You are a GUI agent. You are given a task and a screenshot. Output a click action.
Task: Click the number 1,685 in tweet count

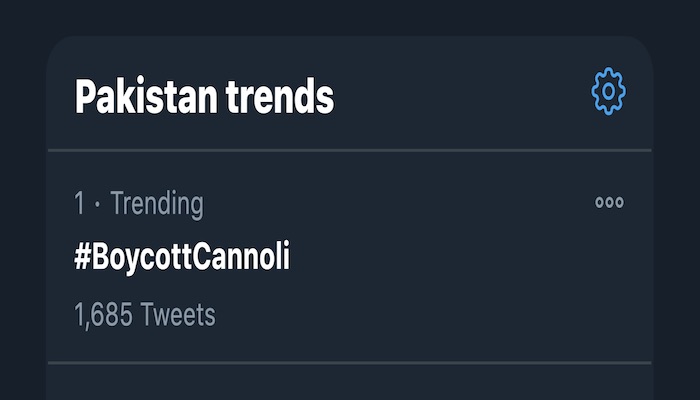pos(103,315)
